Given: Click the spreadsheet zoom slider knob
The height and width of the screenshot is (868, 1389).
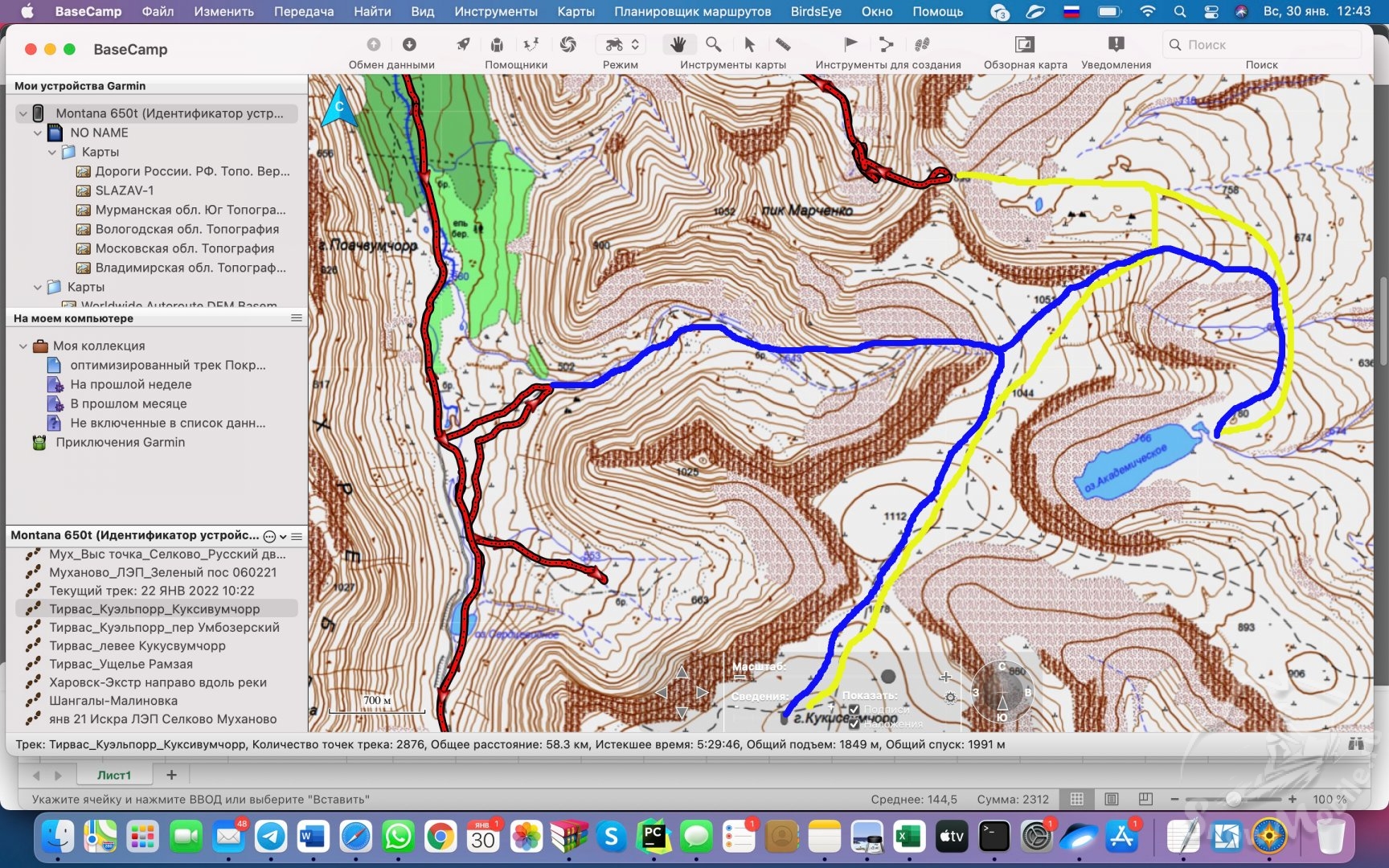Looking at the screenshot, I should coord(1233,799).
